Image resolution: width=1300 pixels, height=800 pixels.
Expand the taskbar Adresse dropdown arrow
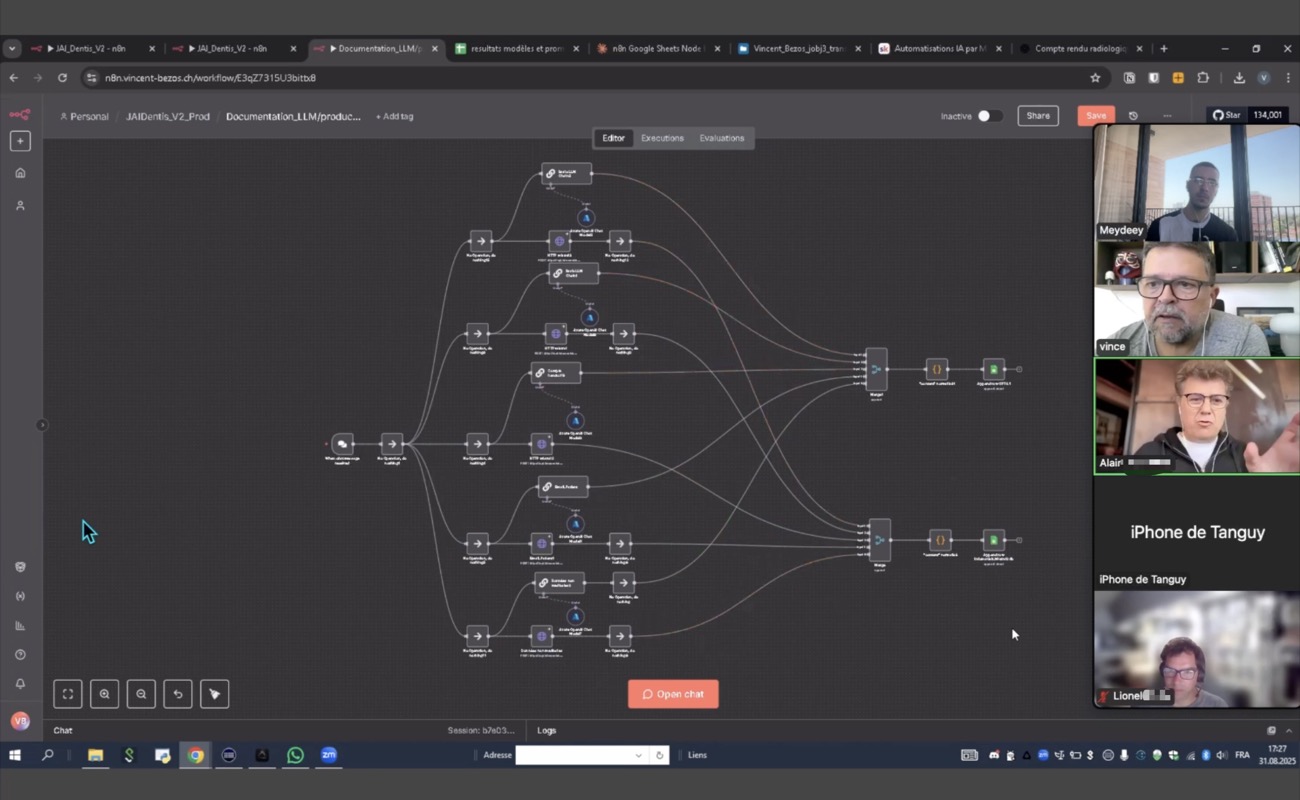click(x=638, y=755)
